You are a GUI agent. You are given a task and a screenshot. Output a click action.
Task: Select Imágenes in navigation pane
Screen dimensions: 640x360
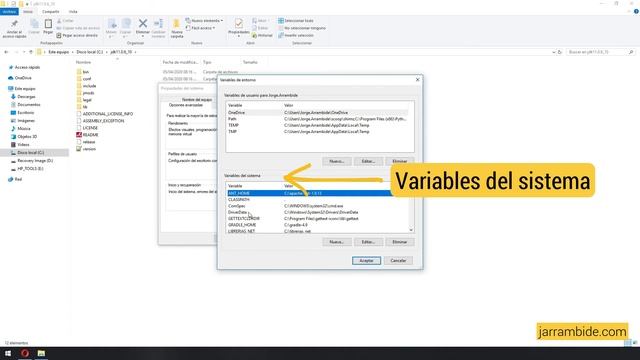pyautogui.click(x=26, y=121)
